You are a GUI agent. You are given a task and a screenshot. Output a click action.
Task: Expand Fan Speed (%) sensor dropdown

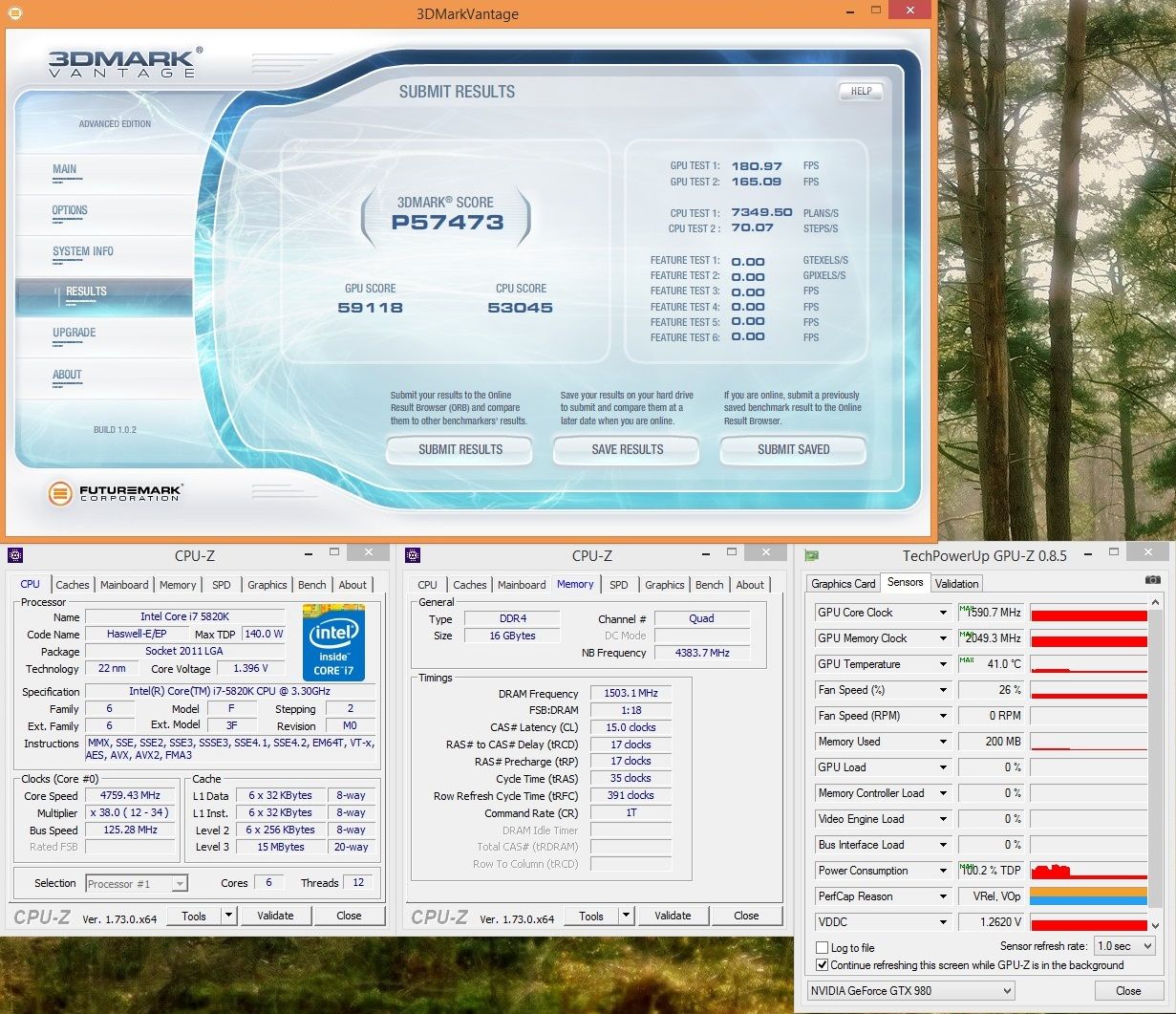[x=943, y=690]
